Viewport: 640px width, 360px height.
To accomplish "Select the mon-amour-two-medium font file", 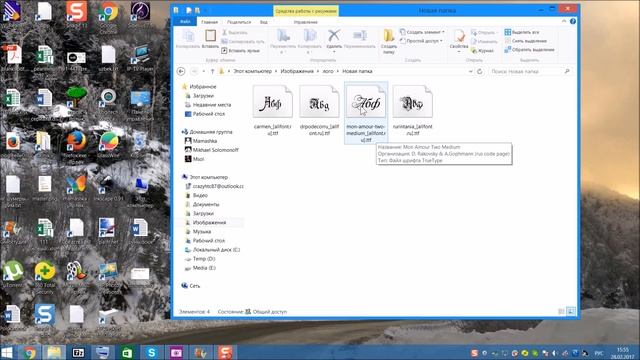I will pos(366,113).
